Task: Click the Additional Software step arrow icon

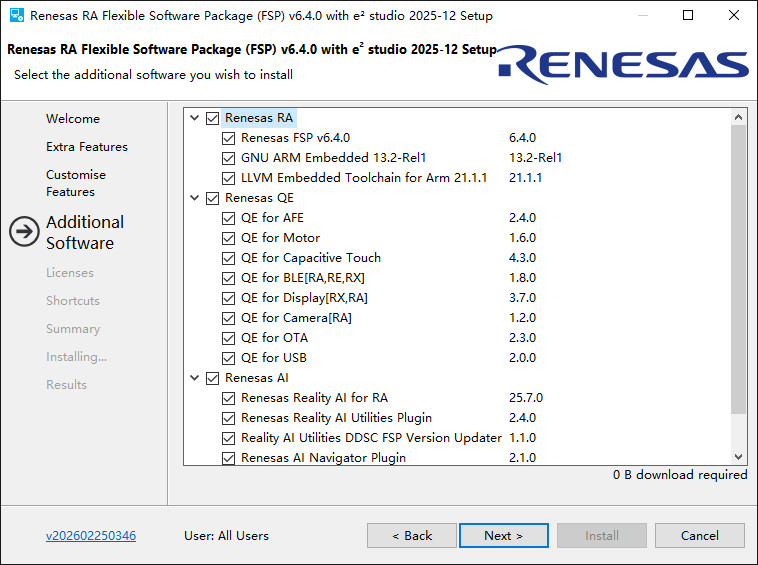Action: pyautogui.click(x=24, y=232)
